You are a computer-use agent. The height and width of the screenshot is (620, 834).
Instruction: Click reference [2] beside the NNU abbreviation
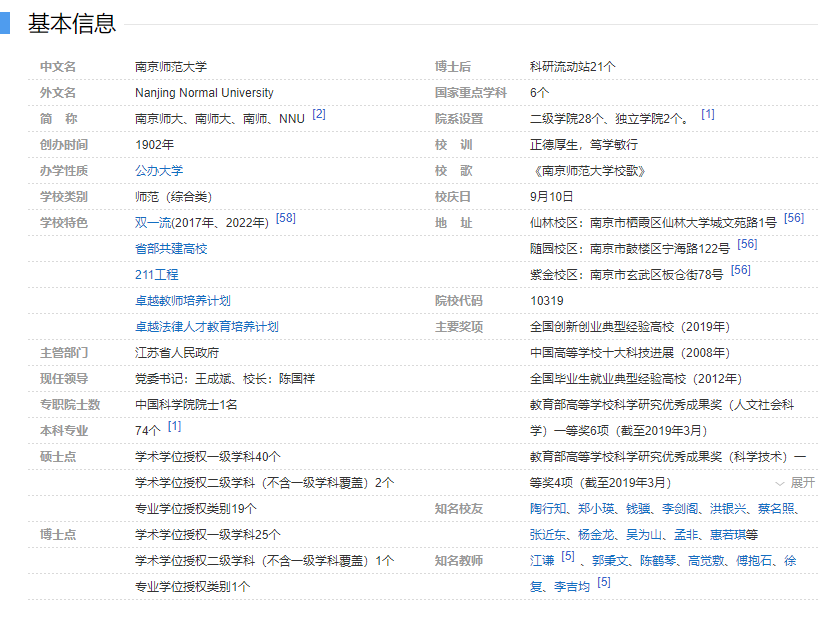point(319,115)
